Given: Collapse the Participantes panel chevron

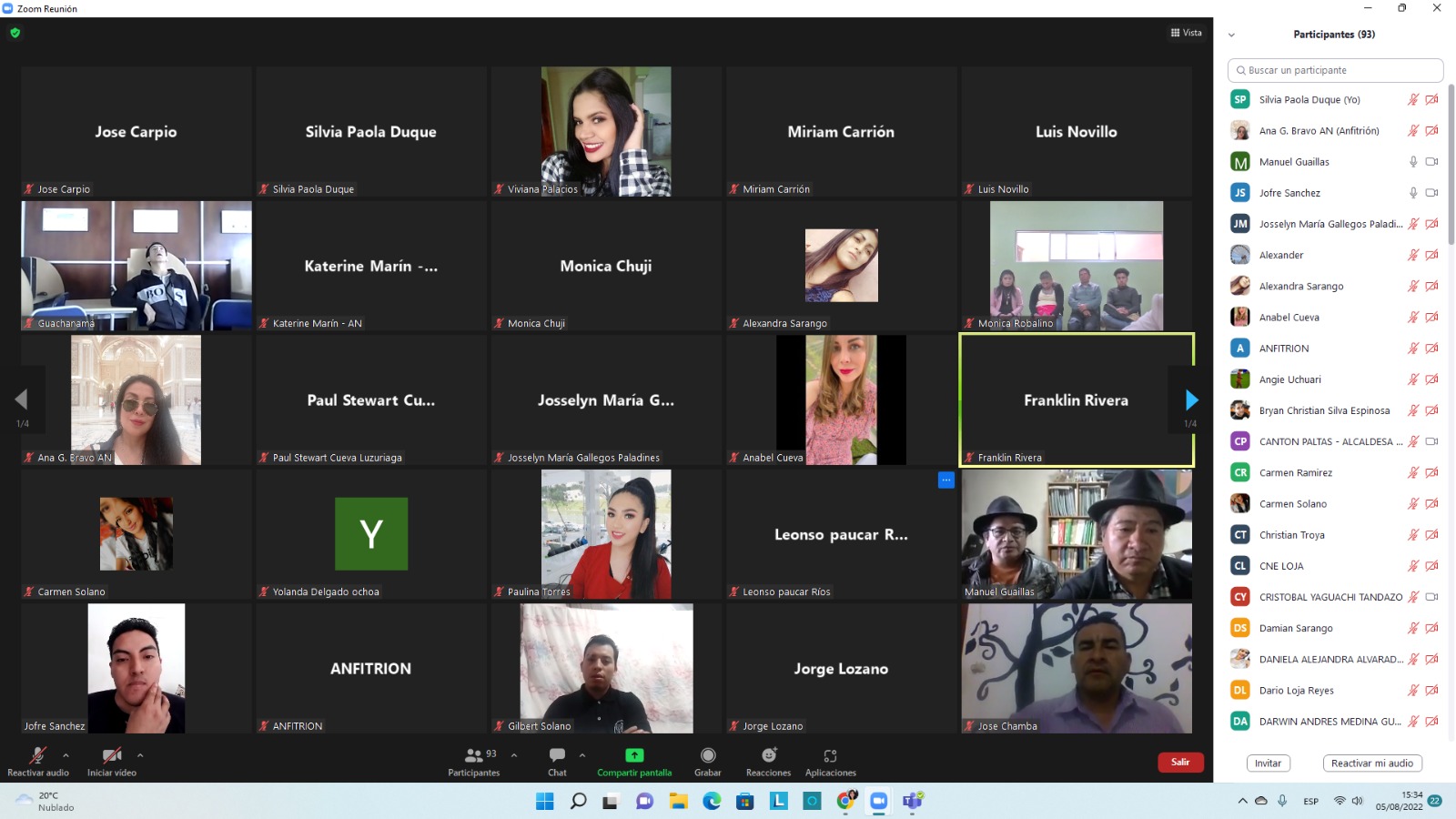Looking at the screenshot, I should point(1231,35).
